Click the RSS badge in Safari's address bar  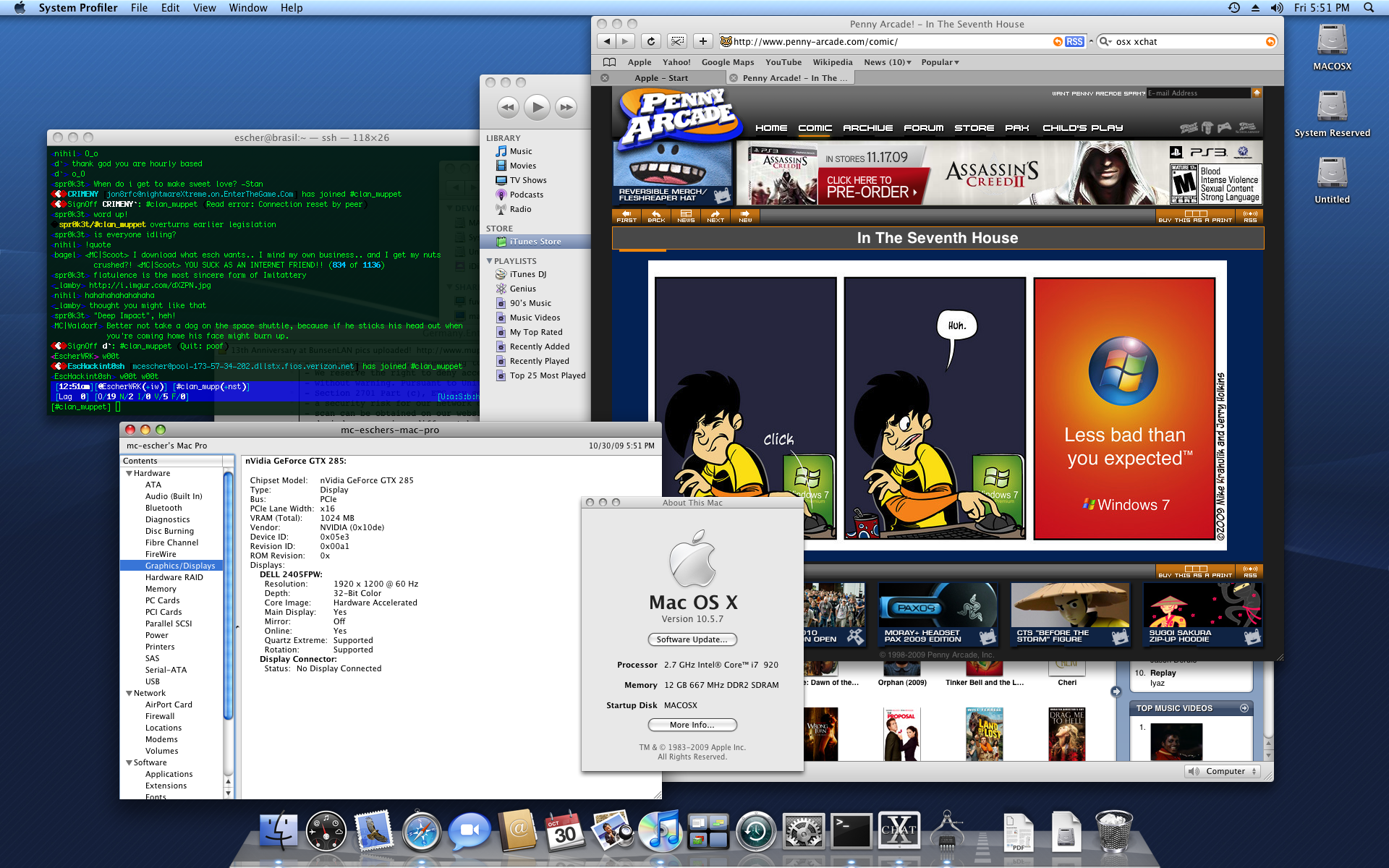click(1074, 42)
